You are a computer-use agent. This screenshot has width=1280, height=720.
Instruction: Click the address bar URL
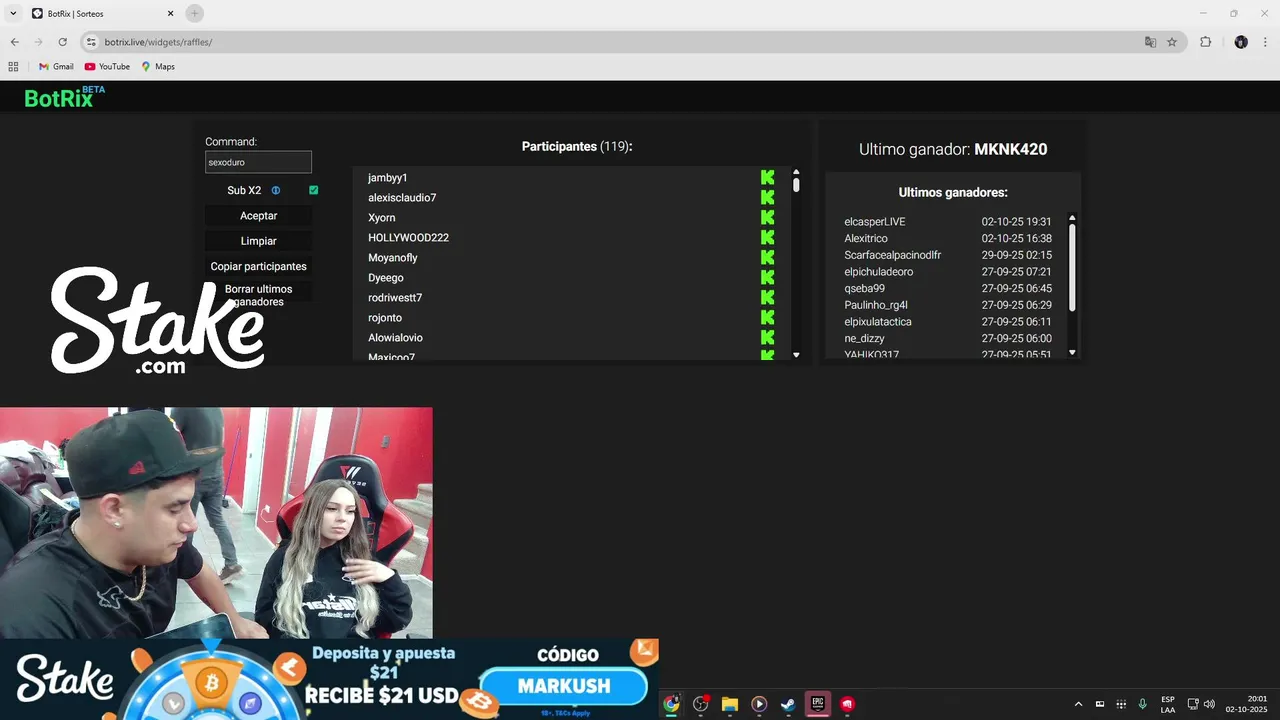[x=158, y=42]
